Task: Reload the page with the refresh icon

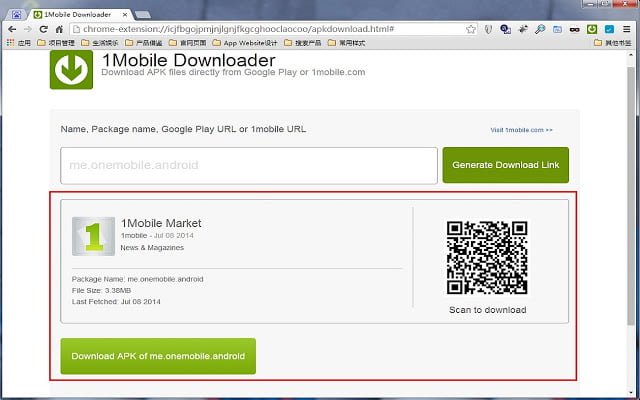Action: point(43,29)
